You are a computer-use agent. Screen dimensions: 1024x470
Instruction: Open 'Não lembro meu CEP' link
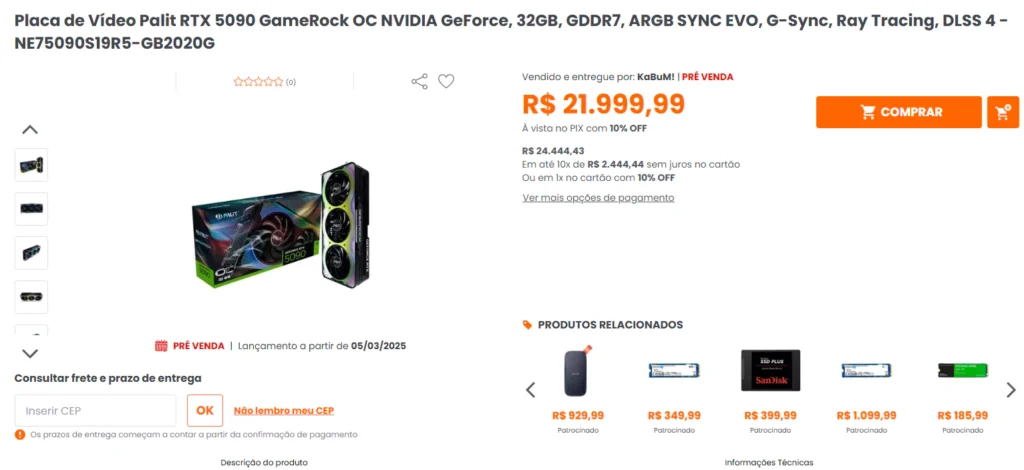(x=283, y=410)
